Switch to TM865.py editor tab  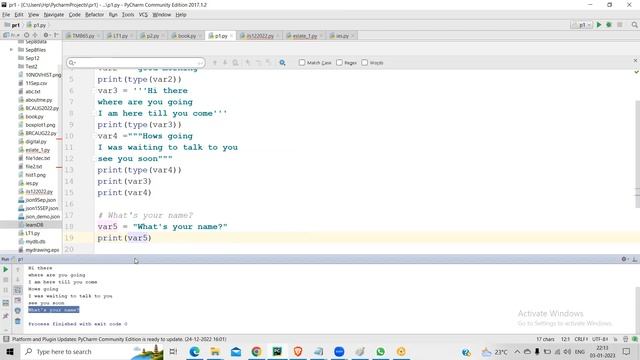(x=83, y=36)
